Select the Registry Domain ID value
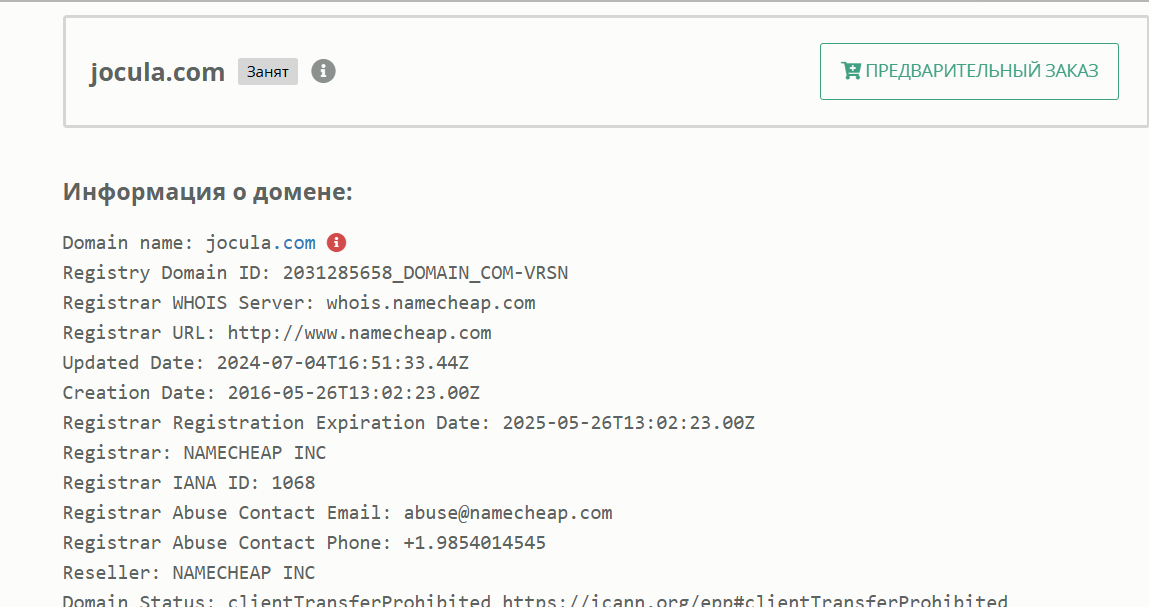This screenshot has height=607, width=1149. 425,273
